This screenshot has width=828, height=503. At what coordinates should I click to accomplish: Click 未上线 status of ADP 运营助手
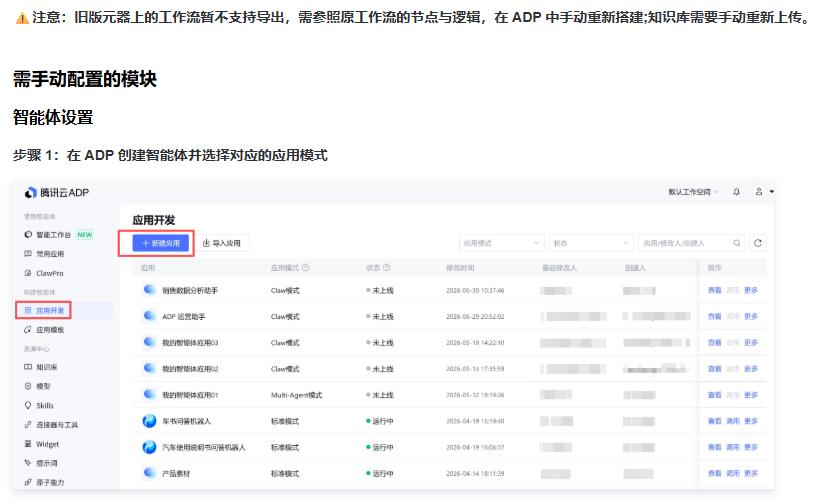click(x=380, y=316)
